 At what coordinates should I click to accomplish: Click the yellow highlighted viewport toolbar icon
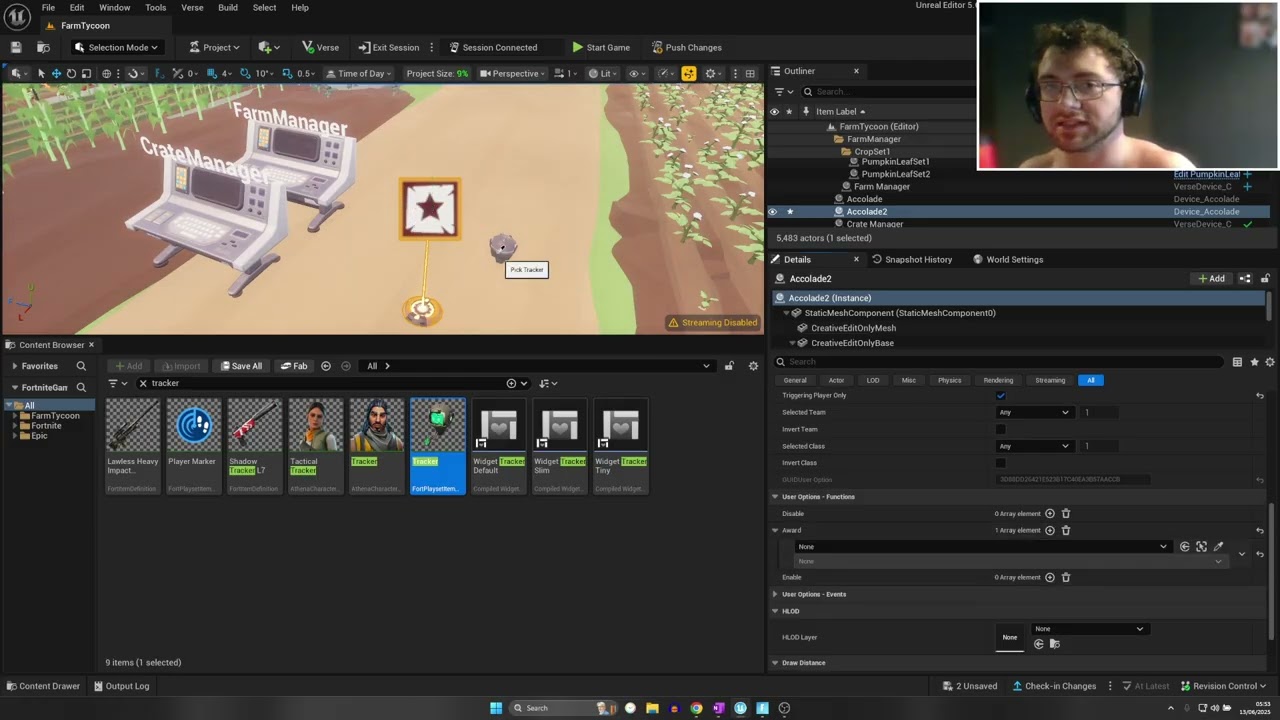click(689, 73)
